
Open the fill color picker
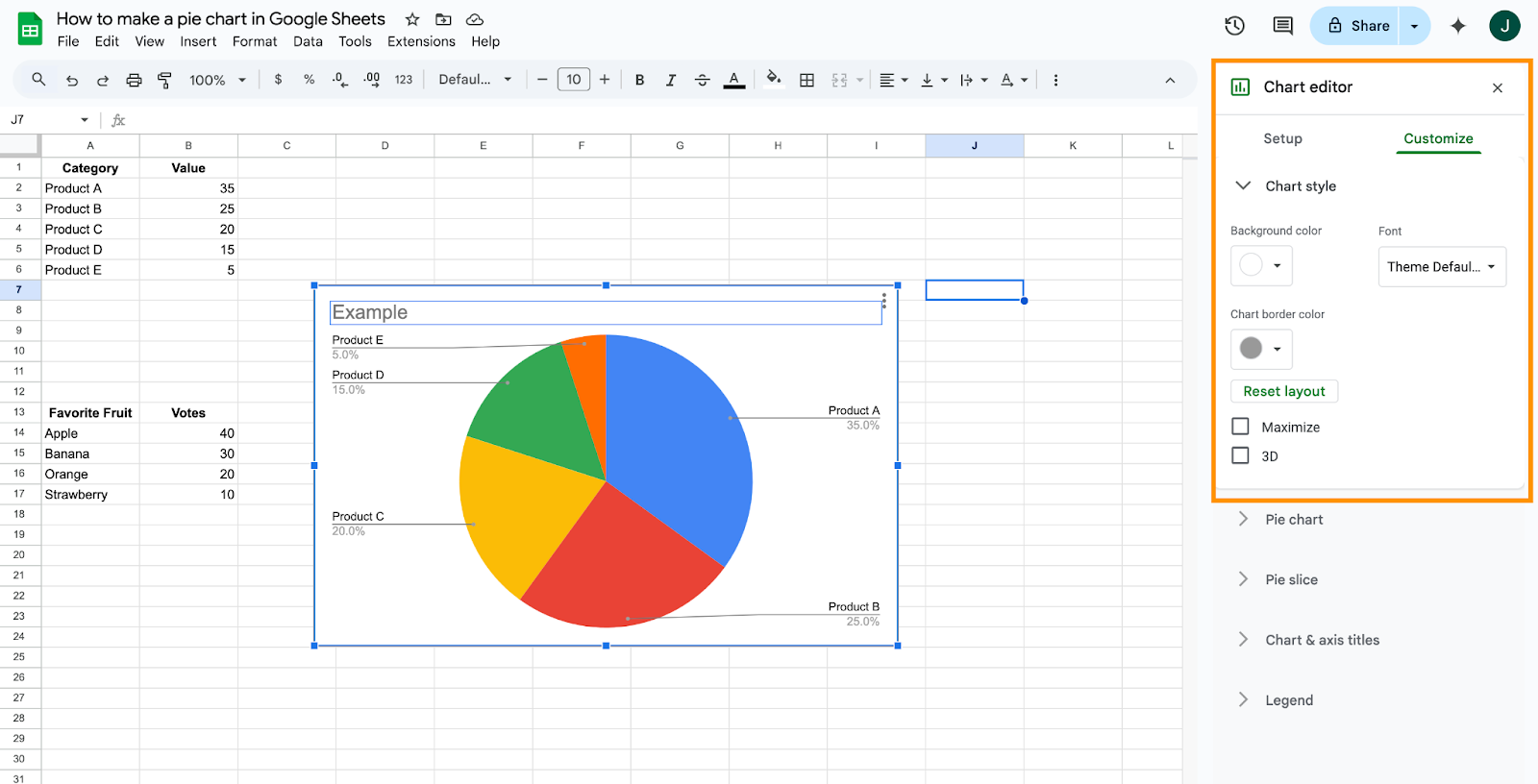click(773, 80)
